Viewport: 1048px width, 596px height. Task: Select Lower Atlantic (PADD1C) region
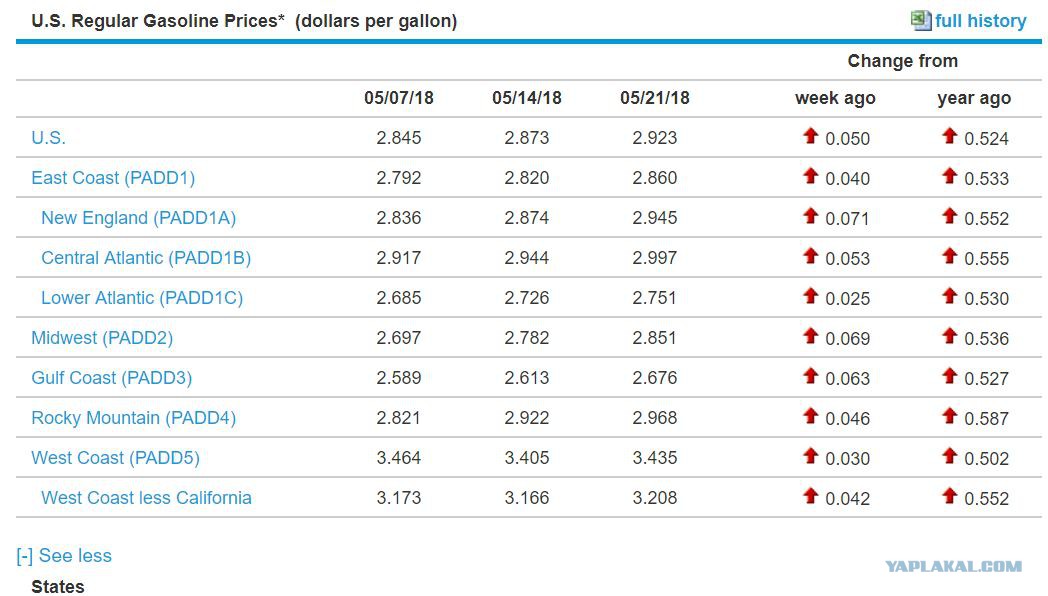[142, 298]
